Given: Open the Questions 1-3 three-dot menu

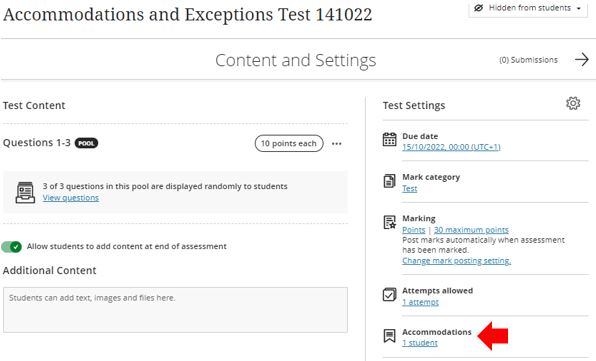Looking at the screenshot, I should pos(336,144).
